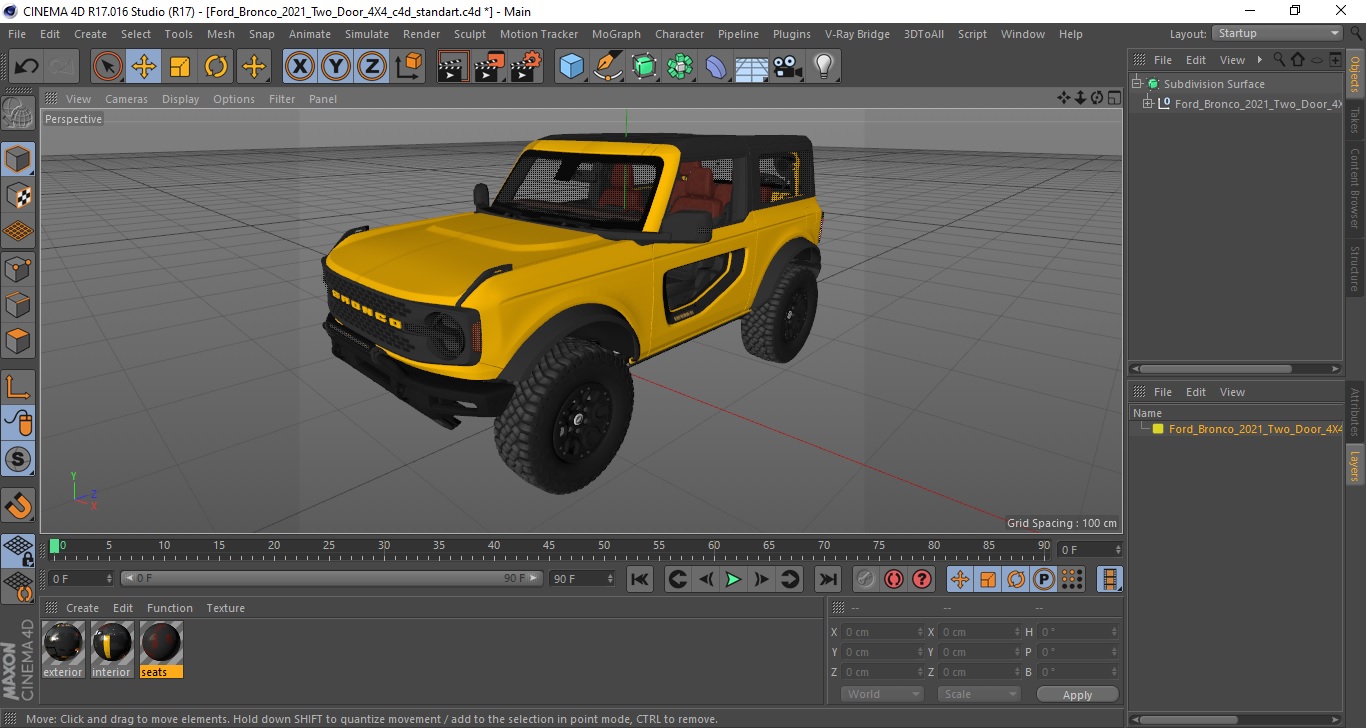Click Render View icon

pyautogui.click(x=453, y=67)
